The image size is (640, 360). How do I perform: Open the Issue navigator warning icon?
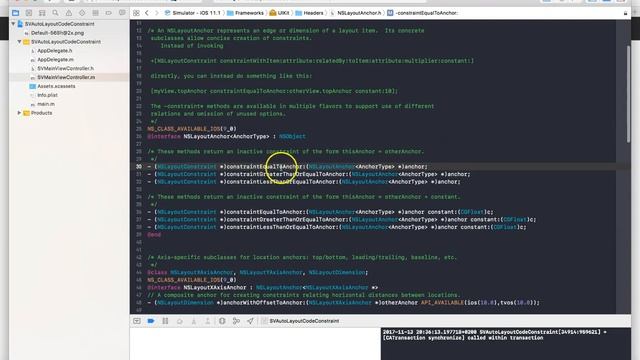coord(69,13)
